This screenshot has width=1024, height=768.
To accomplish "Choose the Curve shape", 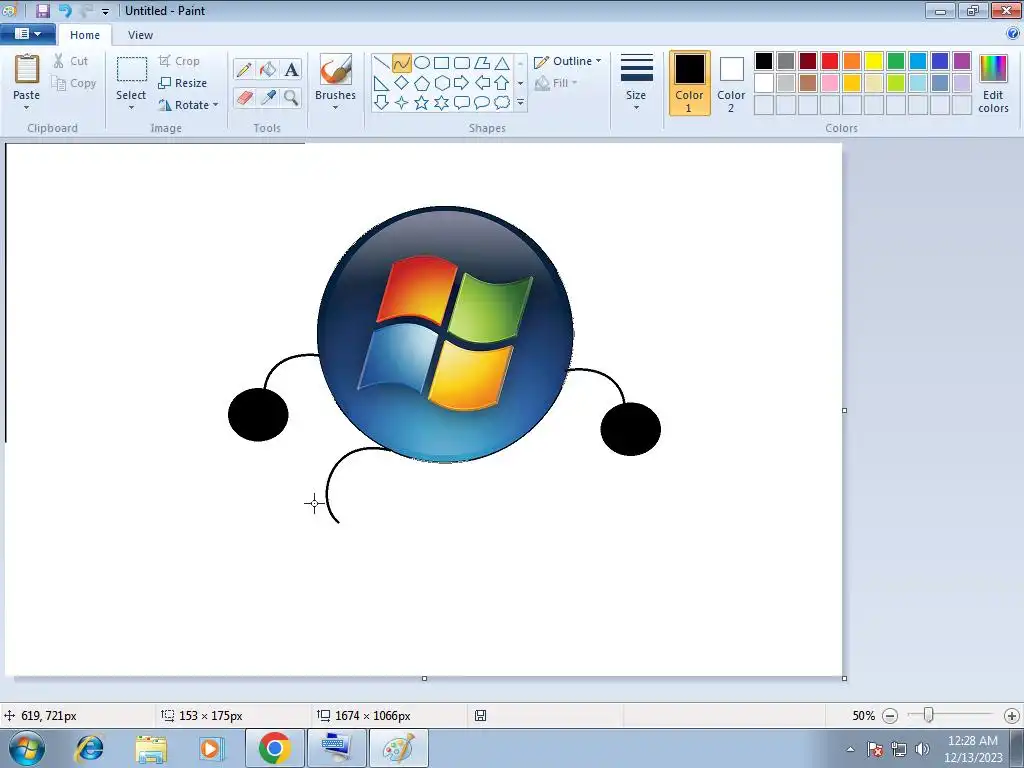I will click(402, 63).
